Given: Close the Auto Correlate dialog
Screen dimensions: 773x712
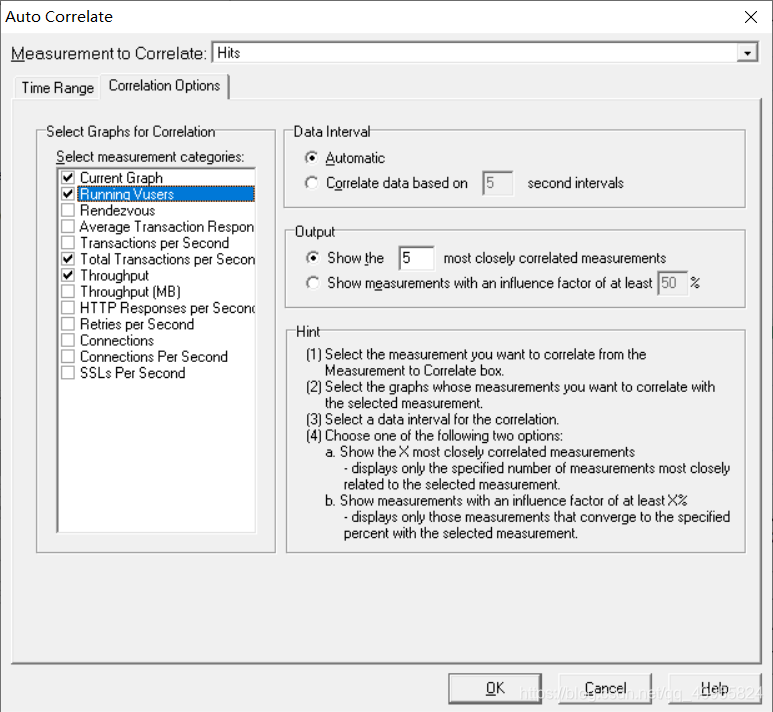Looking at the screenshot, I should (x=751, y=17).
